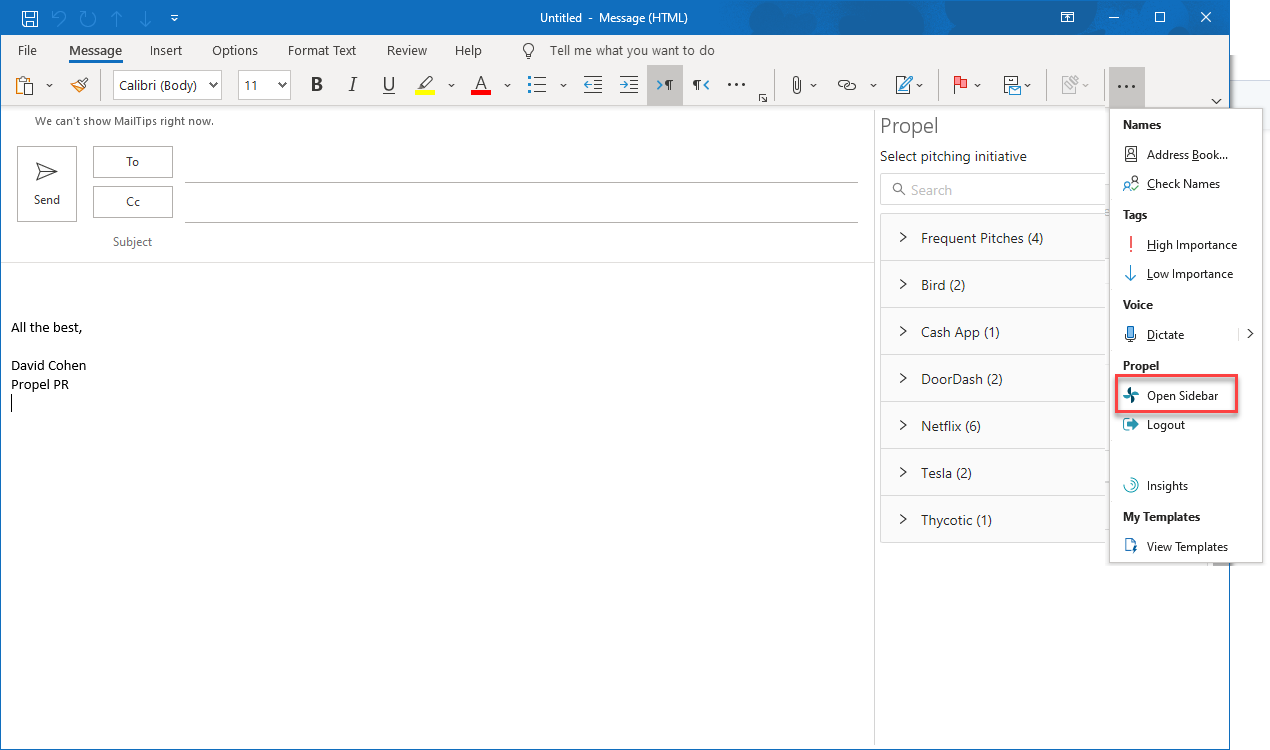Image resolution: width=1270 pixels, height=750 pixels.
Task: Click the Cc recipients button
Action: click(133, 202)
